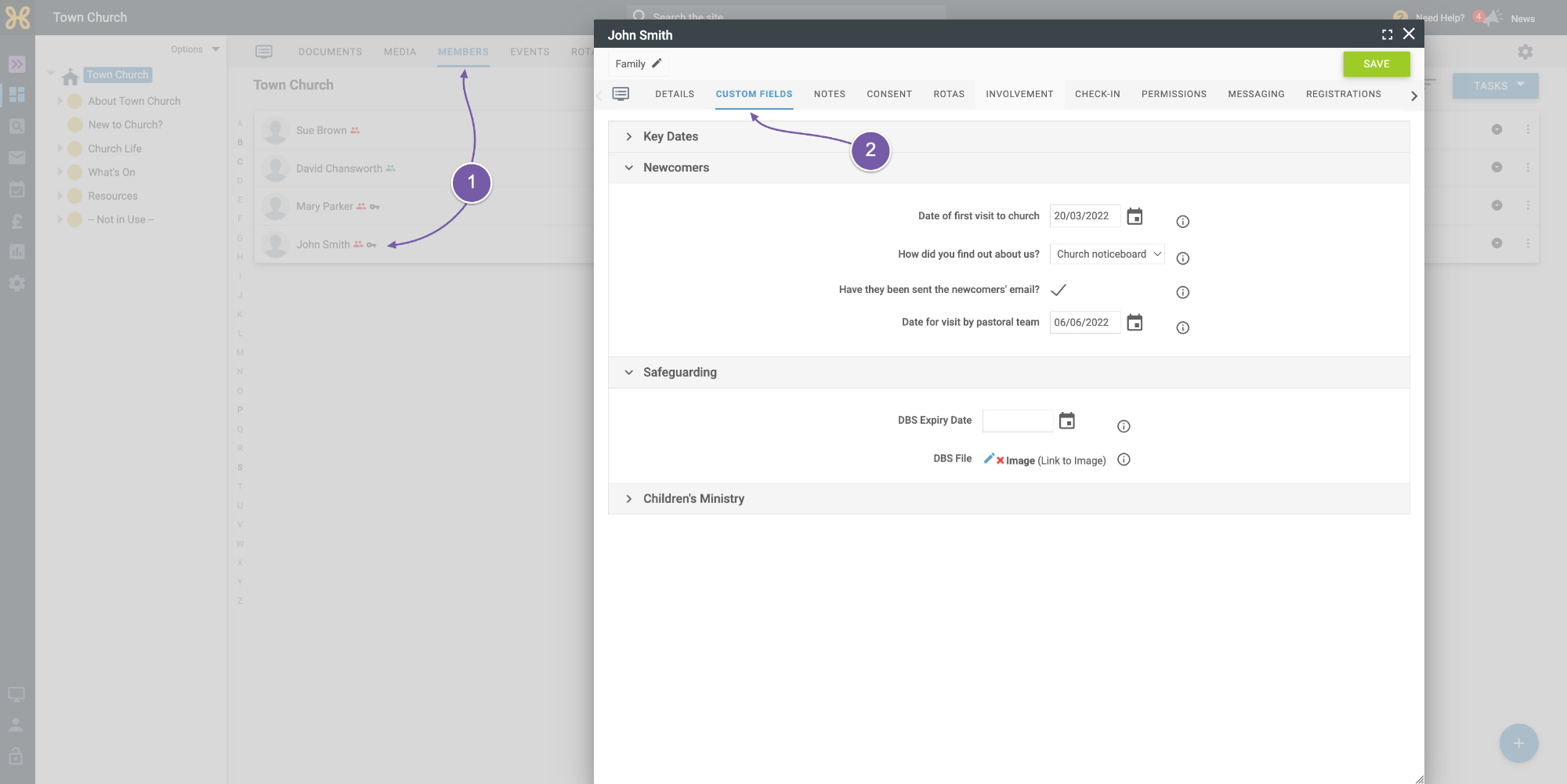Open the MEMBERS tab in main window
Screen dimensions: 1567x784
point(463,52)
